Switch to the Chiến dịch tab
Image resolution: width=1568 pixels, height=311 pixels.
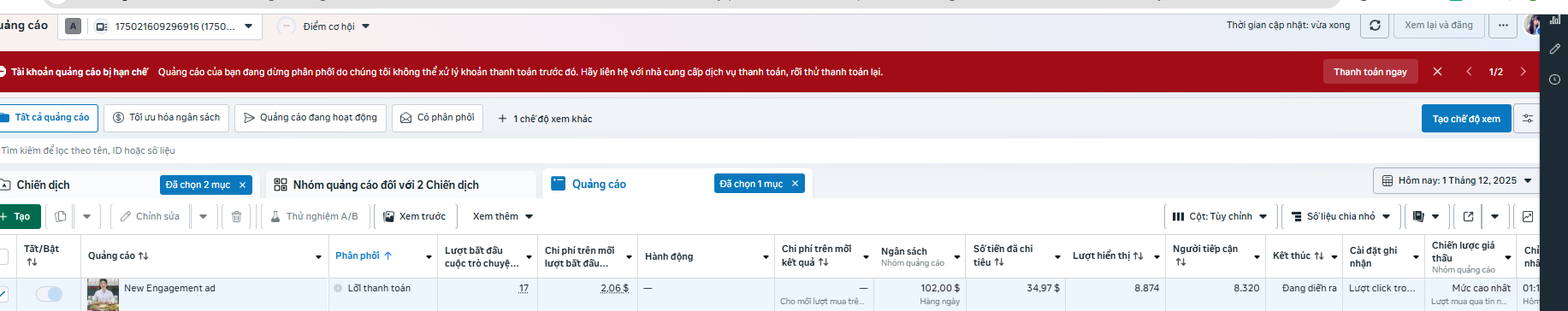pos(43,185)
